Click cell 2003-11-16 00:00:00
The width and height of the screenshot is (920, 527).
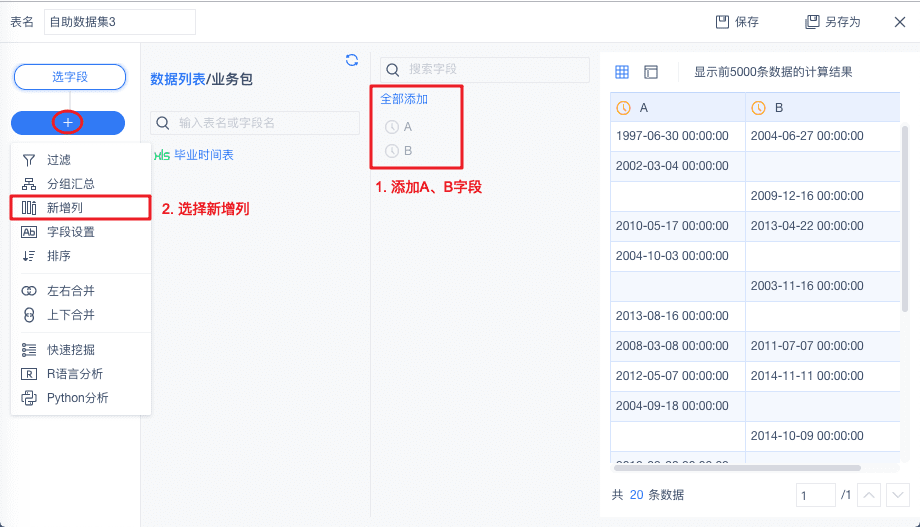(823, 286)
